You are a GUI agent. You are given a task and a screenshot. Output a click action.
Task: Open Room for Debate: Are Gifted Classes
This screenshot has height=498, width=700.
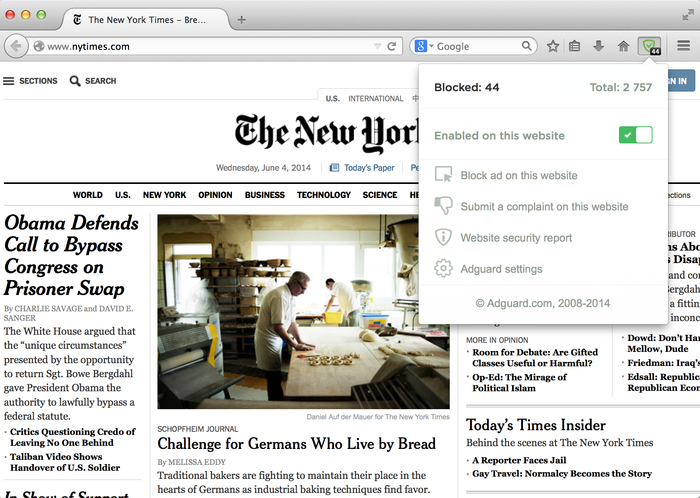pyautogui.click(x=535, y=357)
